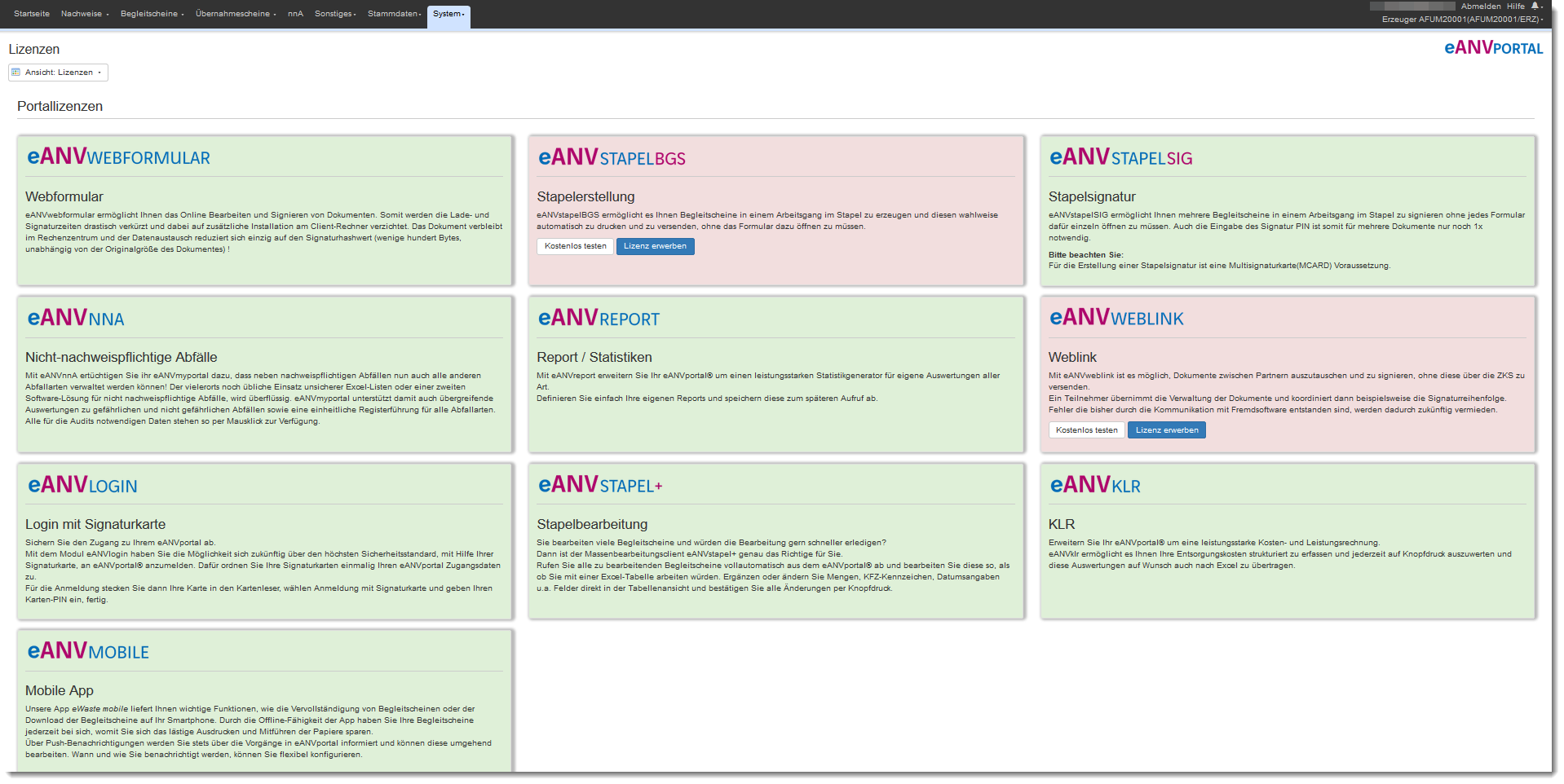1564x784 pixels.
Task: Expand the Stammdaten menu
Action: pos(395,14)
